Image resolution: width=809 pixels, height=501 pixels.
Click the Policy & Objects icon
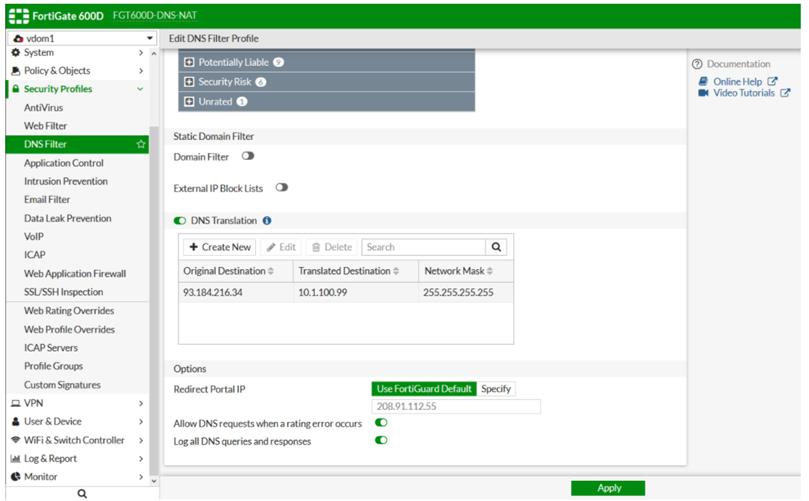click(15, 71)
